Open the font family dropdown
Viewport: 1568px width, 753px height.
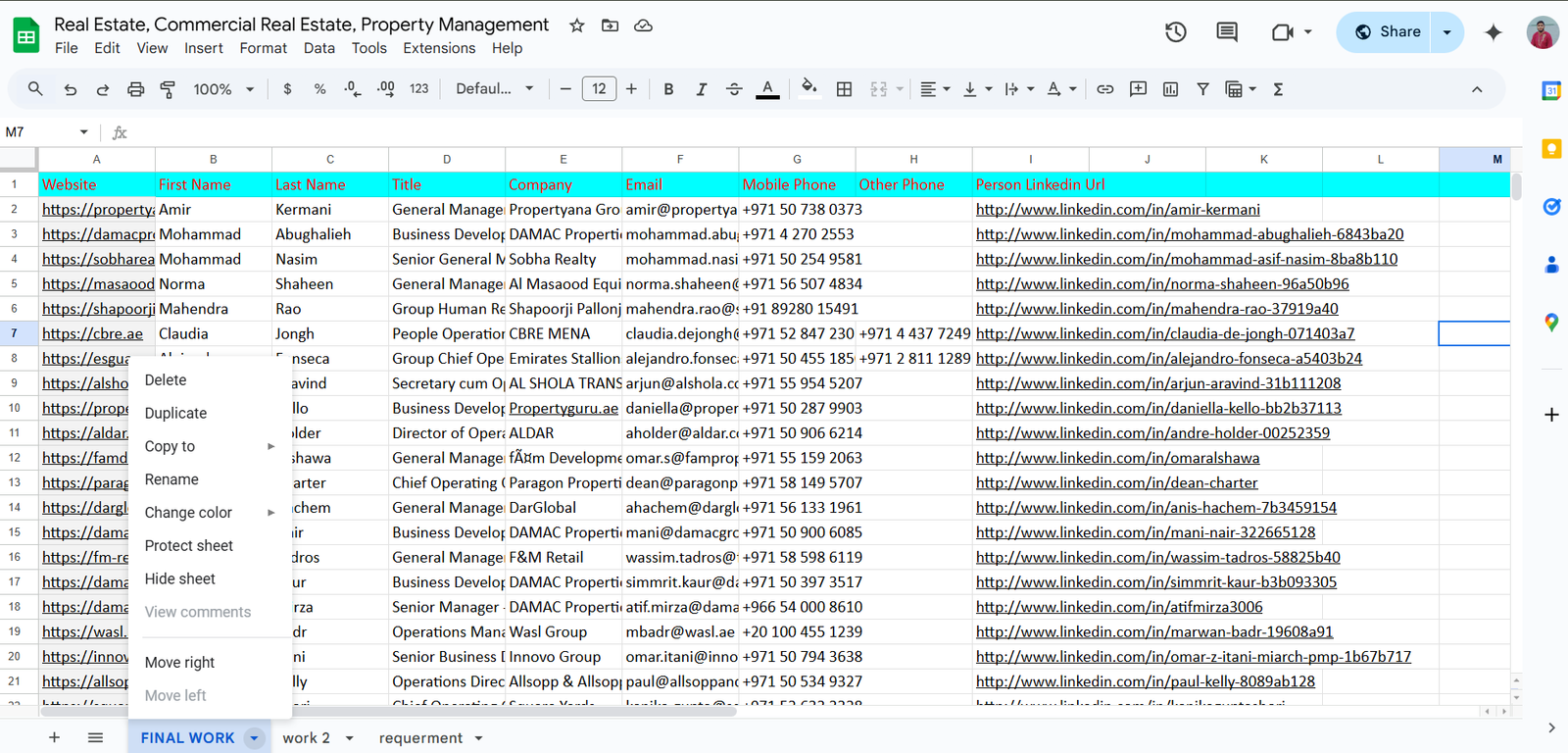pyautogui.click(x=495, y=89)
